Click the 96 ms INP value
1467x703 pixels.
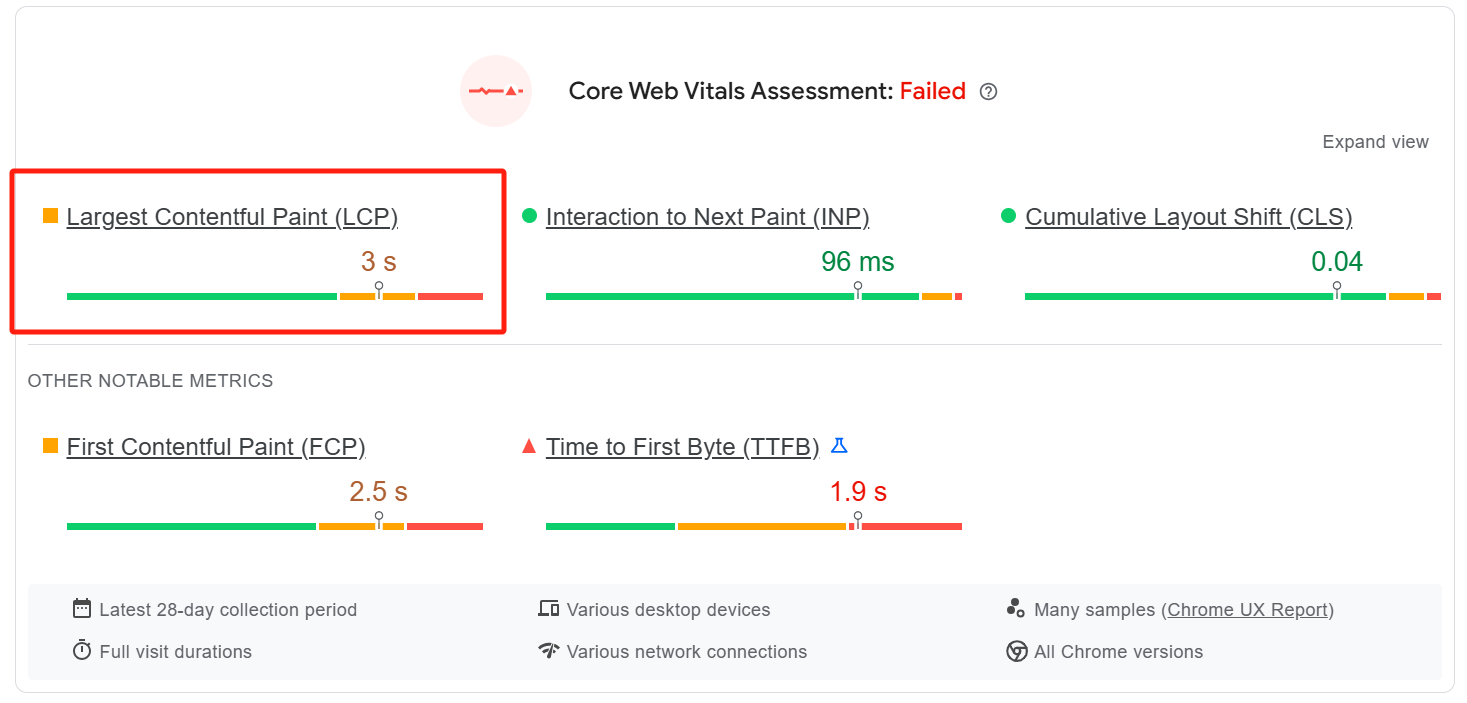point(857,262)
